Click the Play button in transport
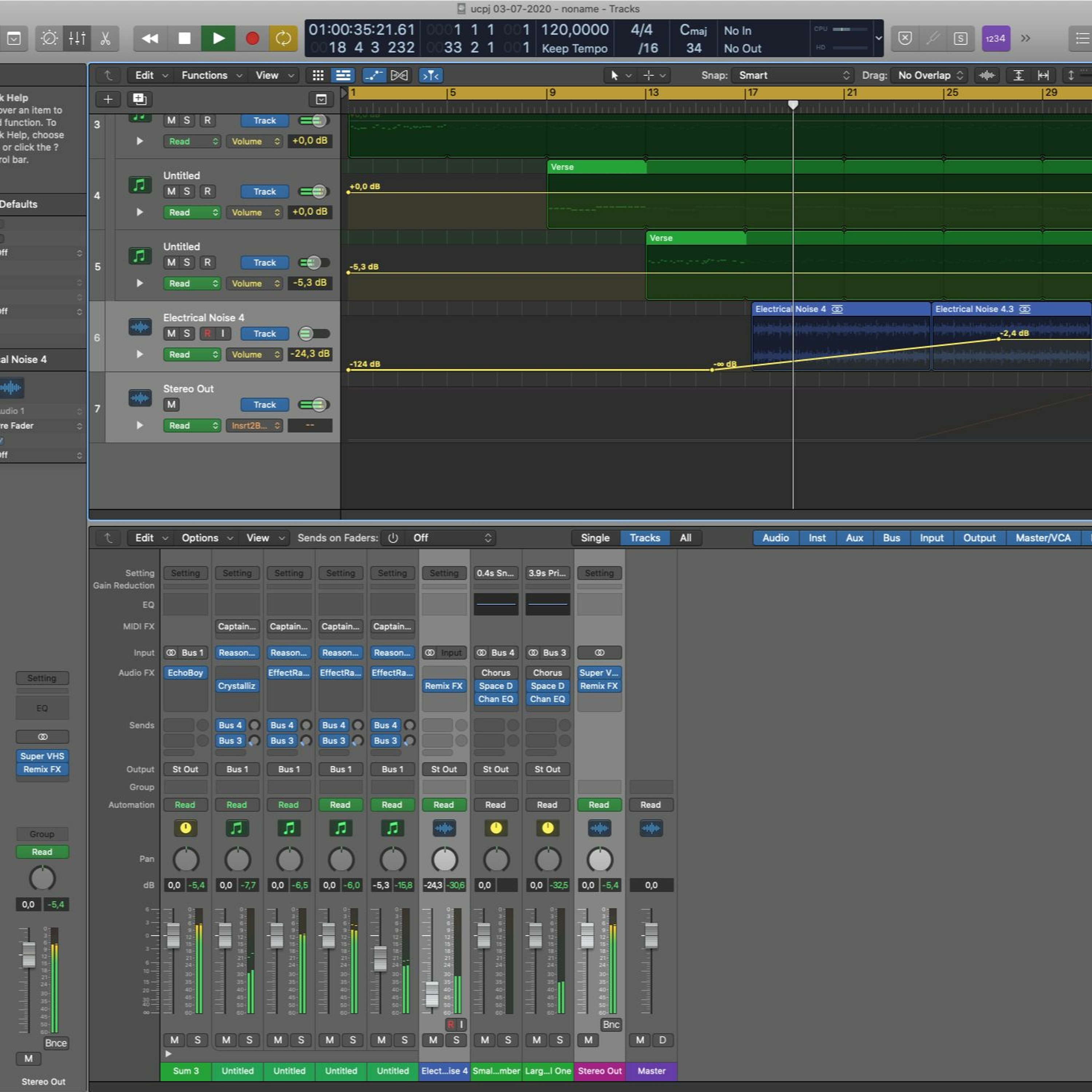The width and height of the screenshot is (1092, 1092). (x=218, y=39)
